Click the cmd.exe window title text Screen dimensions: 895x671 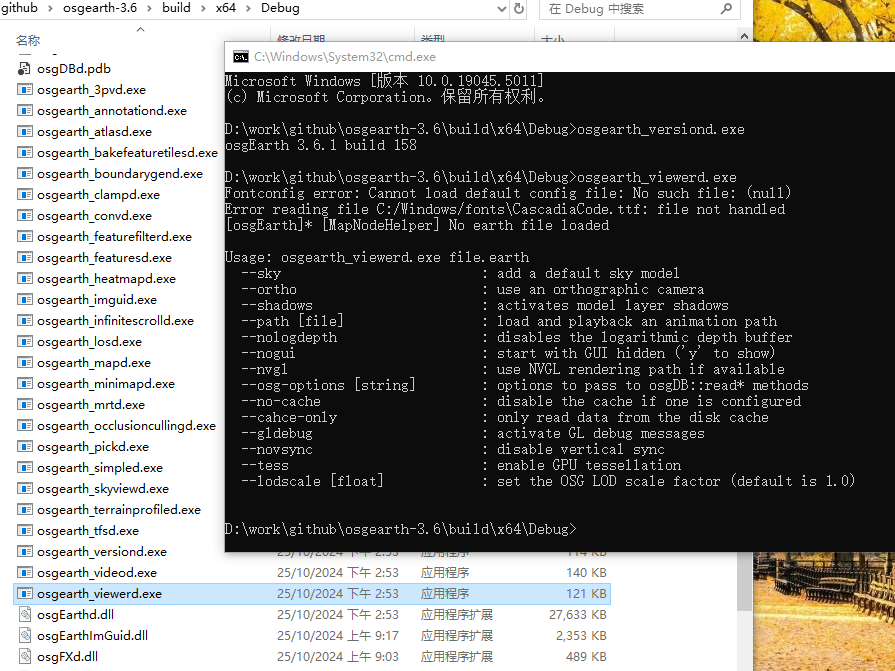pos(345,56)
